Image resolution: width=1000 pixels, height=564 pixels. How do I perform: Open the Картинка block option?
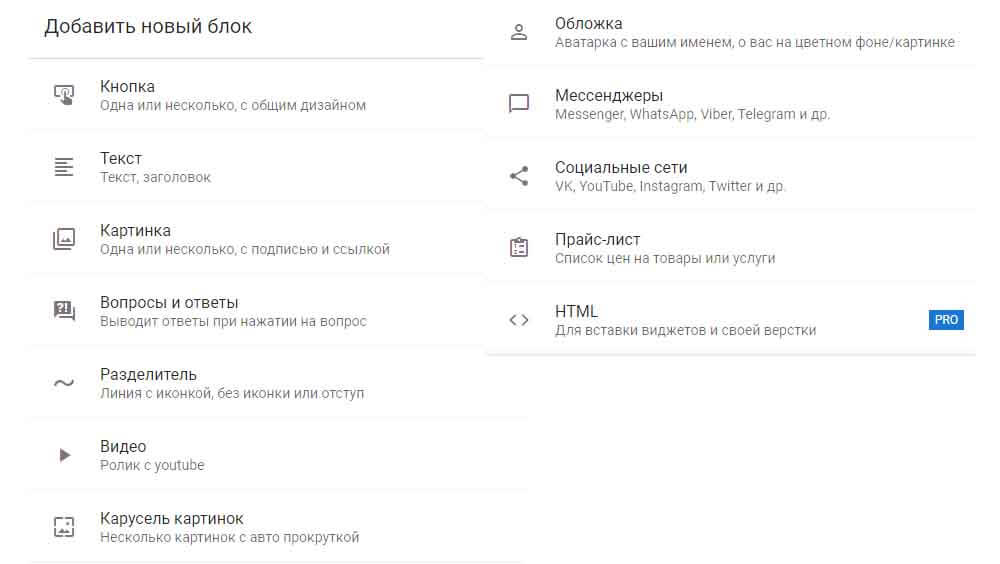pyautogui.click(x=135, y=231)
